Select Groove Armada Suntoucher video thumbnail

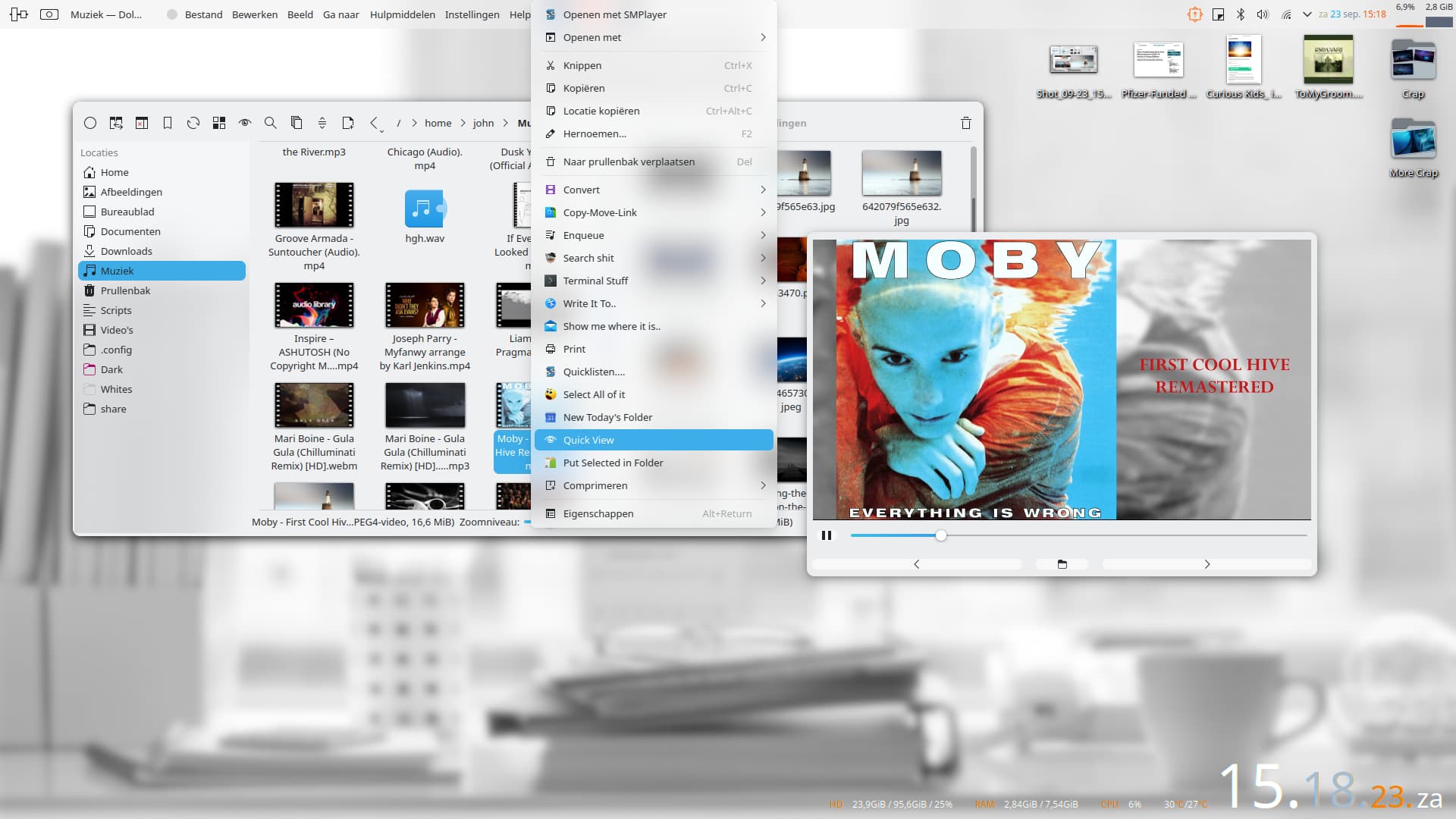(314, 205)
